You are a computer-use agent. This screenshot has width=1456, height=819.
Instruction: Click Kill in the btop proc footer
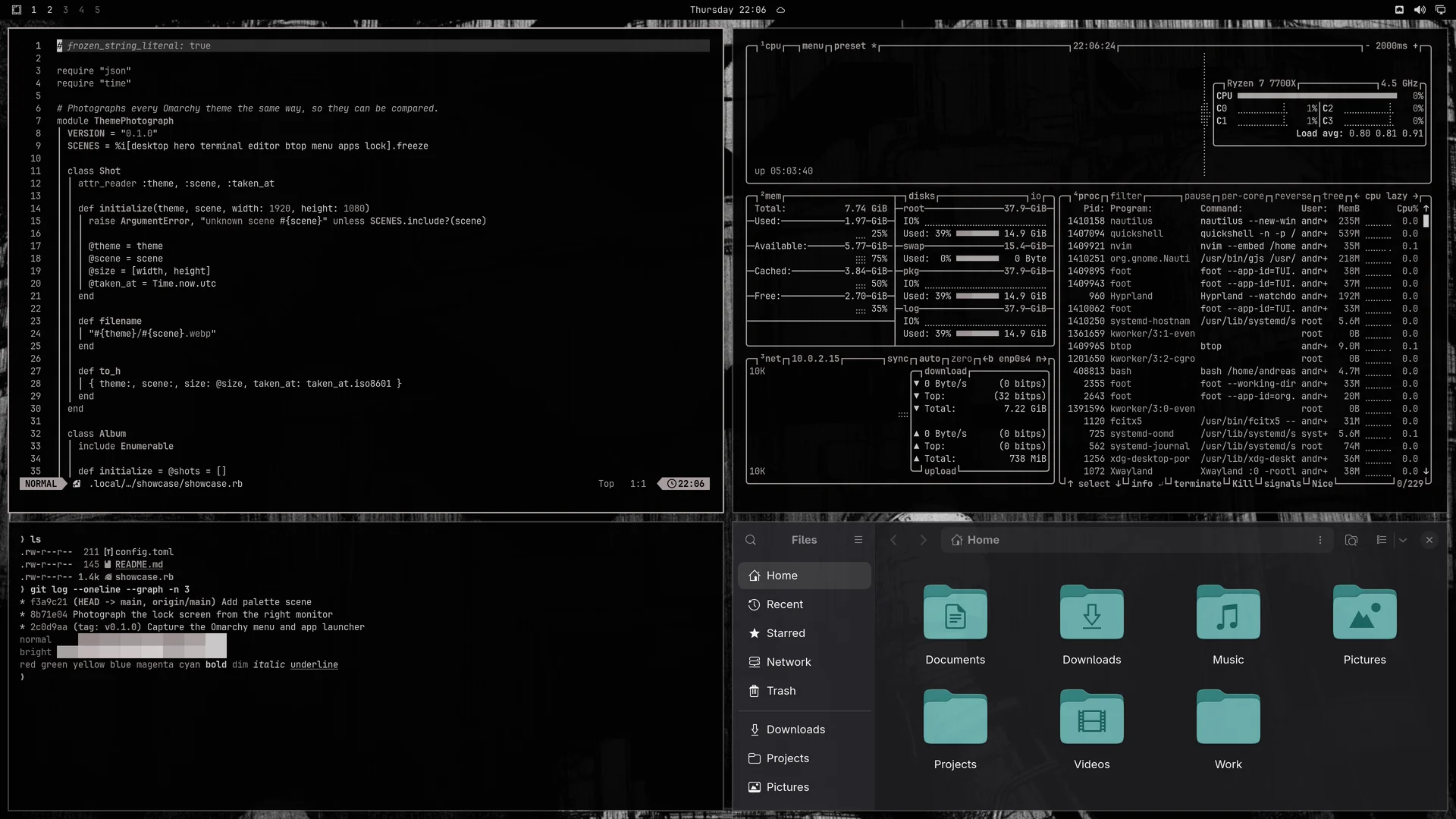pyautogui.click(x=1242, y=484)
